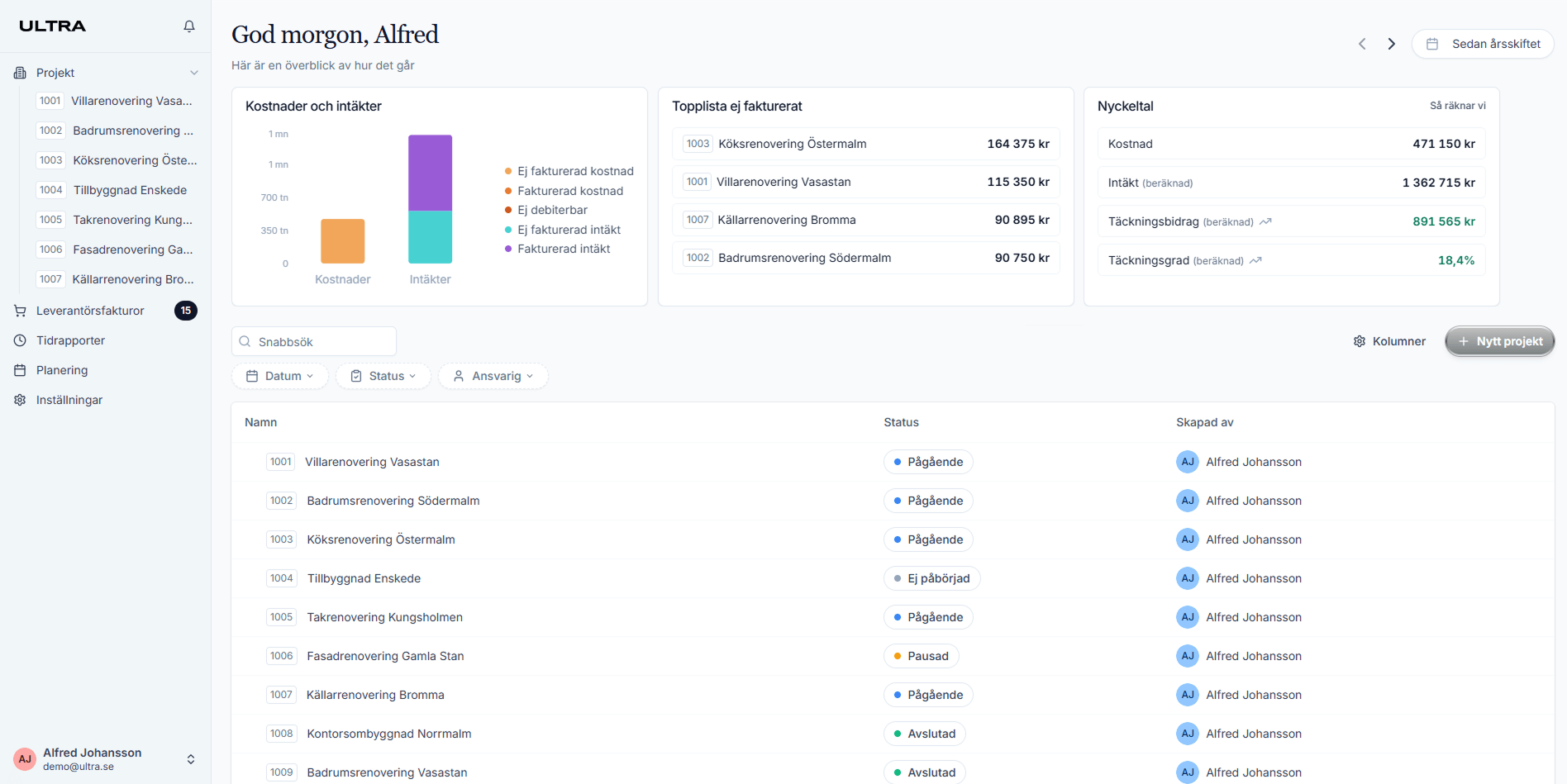
Task: Click the trend icon beside Täckningsbidrag
Action: [x=1265, y=221]
